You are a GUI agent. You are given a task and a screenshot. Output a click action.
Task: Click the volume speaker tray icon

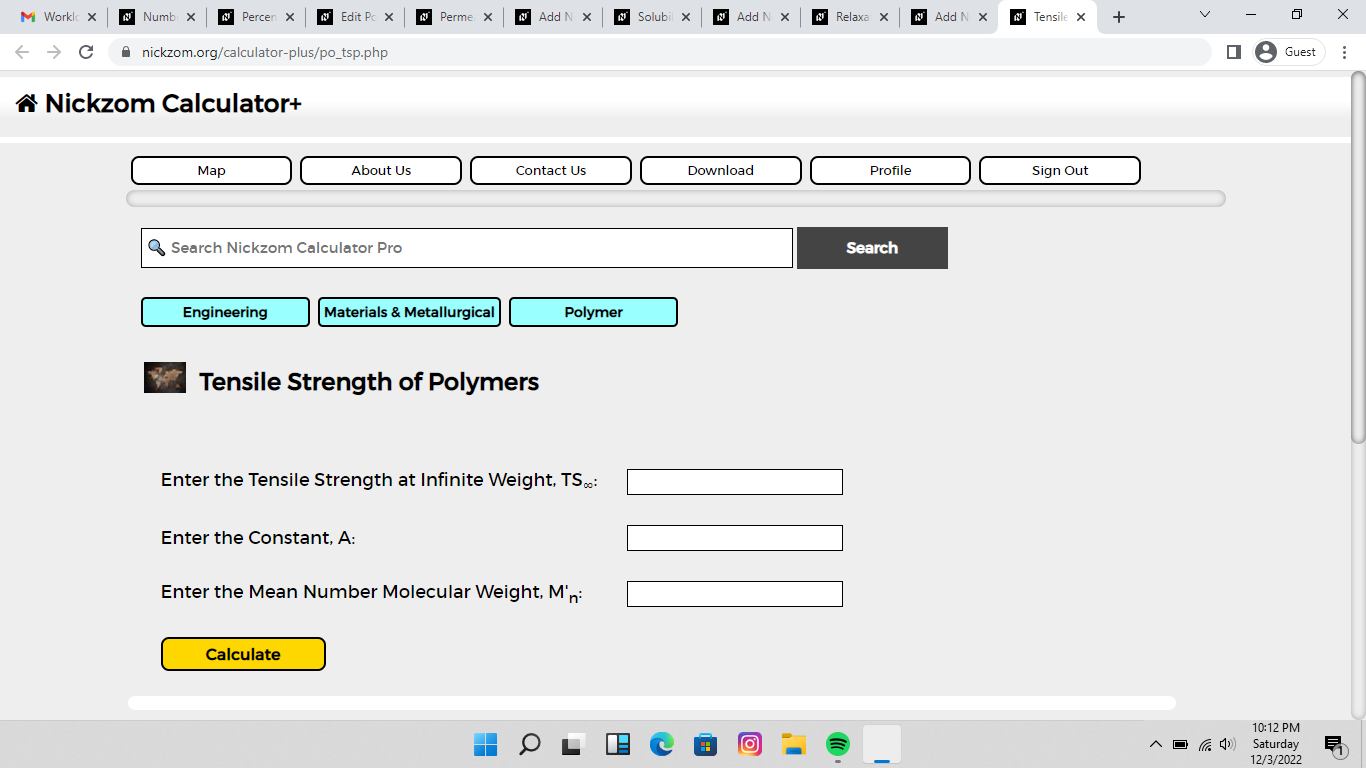click(1228, 744)
